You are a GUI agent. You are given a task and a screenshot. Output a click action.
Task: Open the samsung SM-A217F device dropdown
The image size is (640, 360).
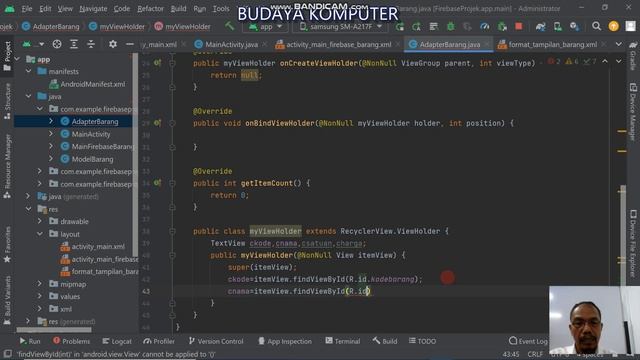(x=340, y=27)
